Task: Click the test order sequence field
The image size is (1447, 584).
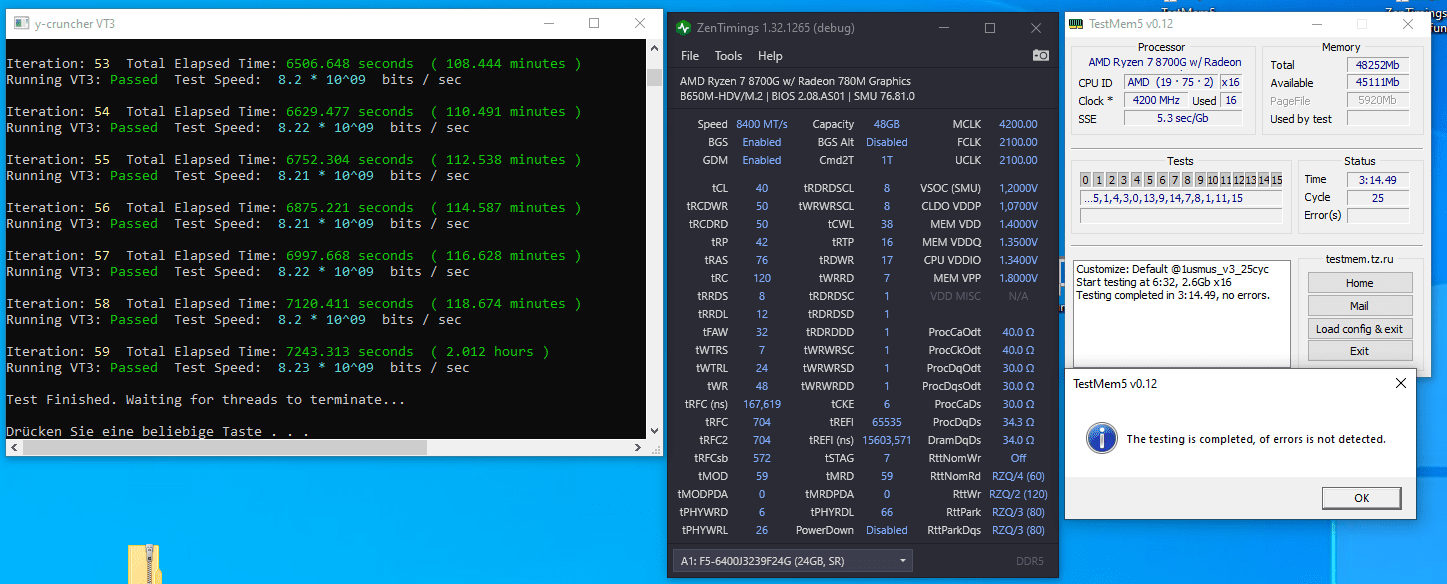Action: click(1181, 198)
